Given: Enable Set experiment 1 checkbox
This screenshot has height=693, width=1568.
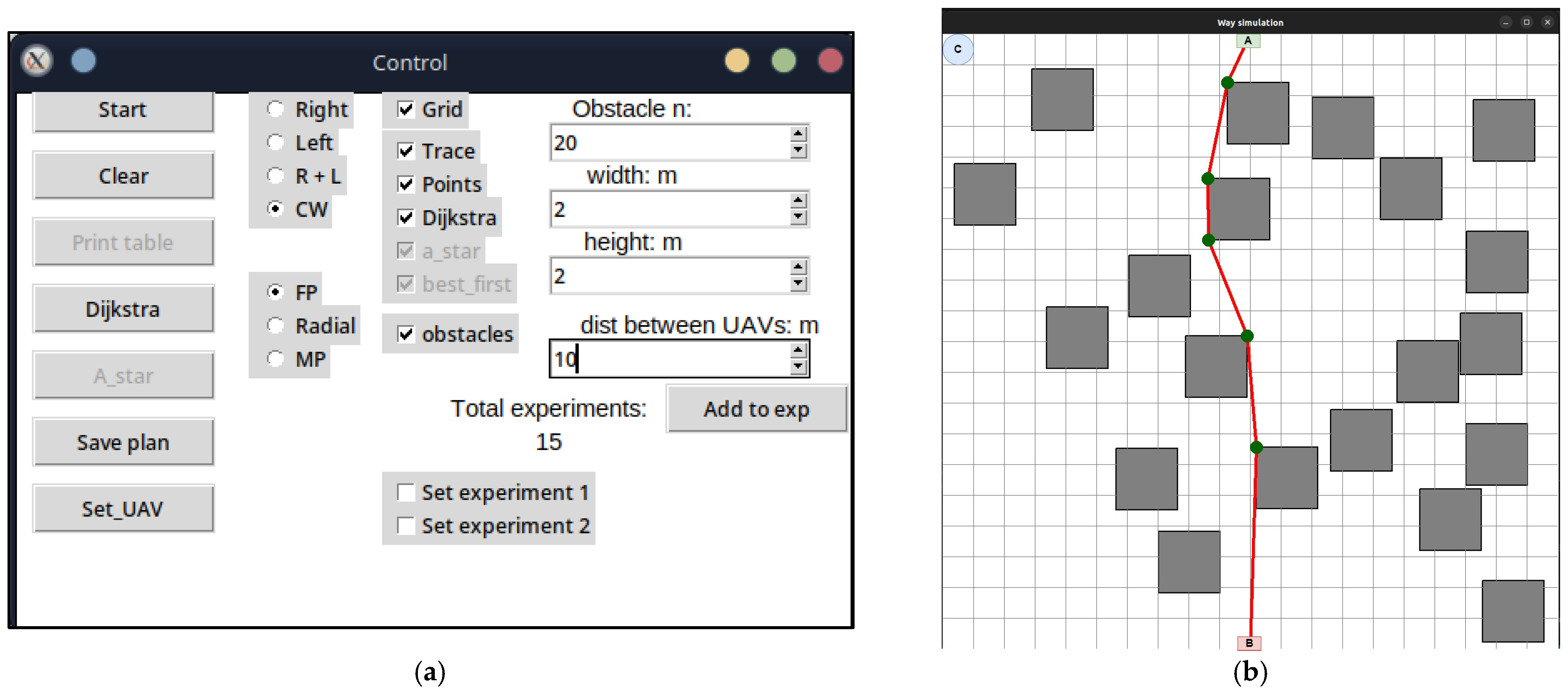Looking at the screenshot, I should click(x=406, y=492).
